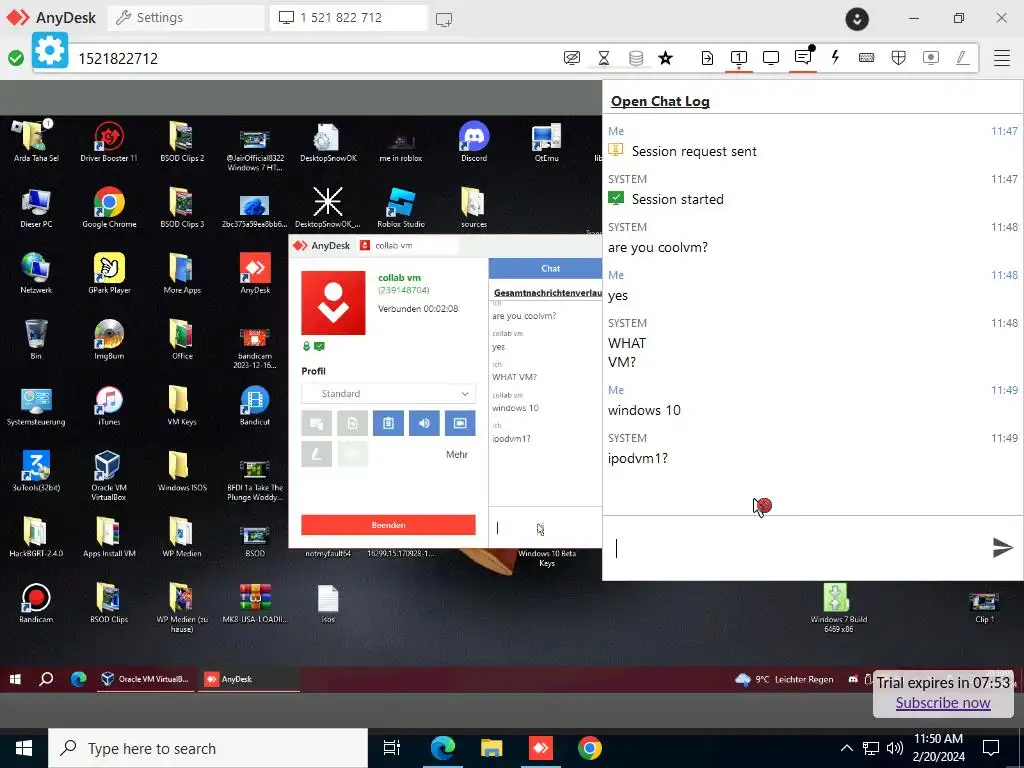Click the session recording icon in toolbar

coord(931,58)
